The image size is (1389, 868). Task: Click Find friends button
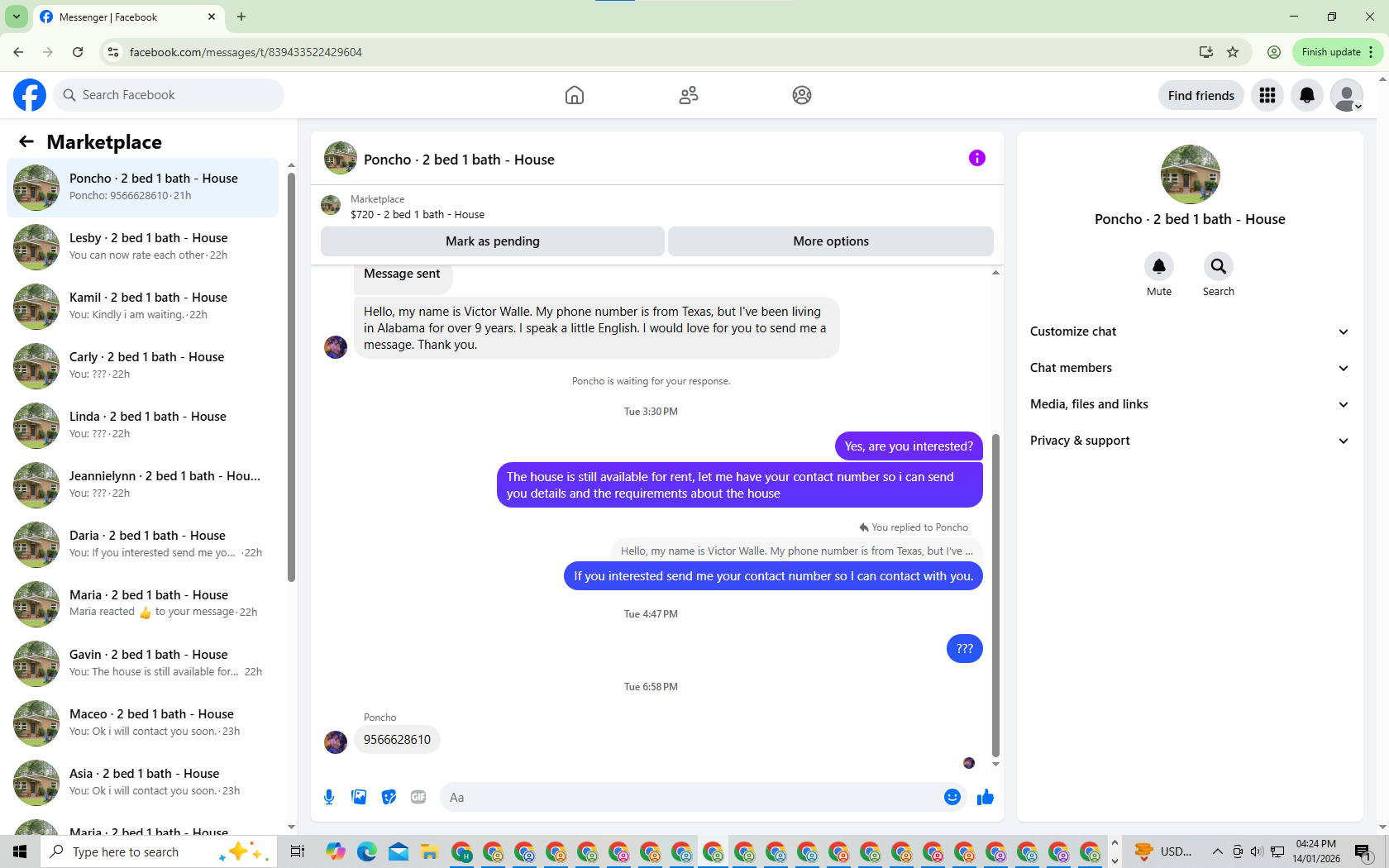tap(1200, 95)
